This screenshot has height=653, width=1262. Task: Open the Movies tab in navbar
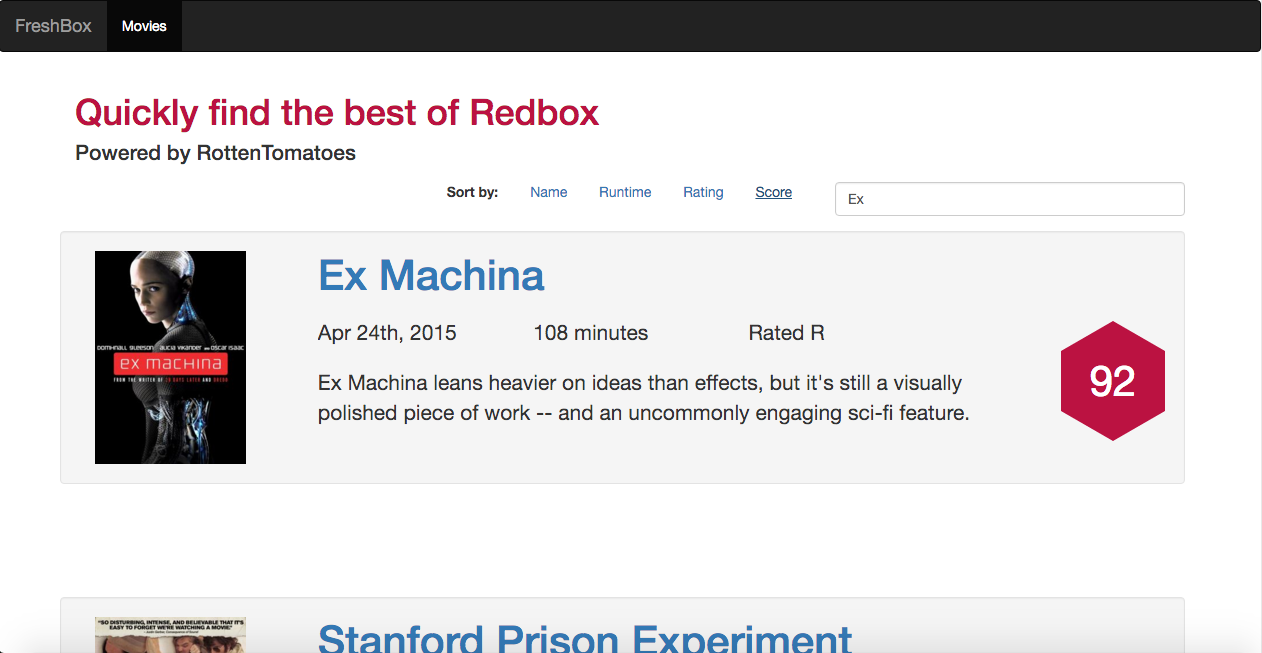(x=144, y=26)
